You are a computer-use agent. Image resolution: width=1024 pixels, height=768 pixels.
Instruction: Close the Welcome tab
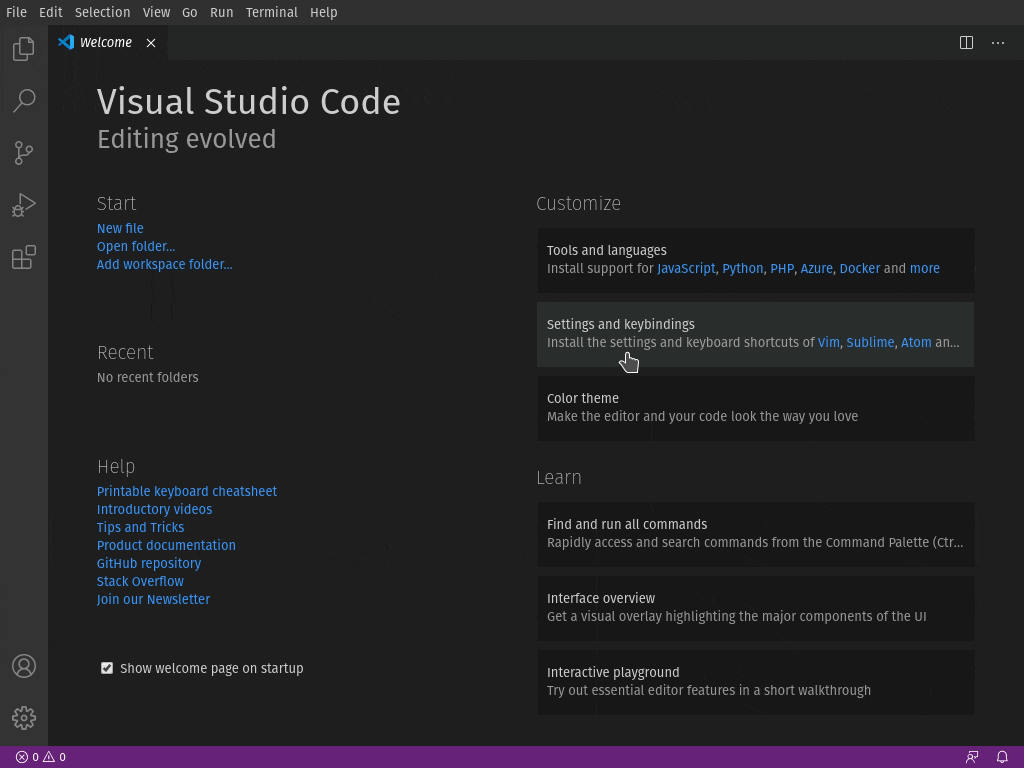tap(151, 43)
